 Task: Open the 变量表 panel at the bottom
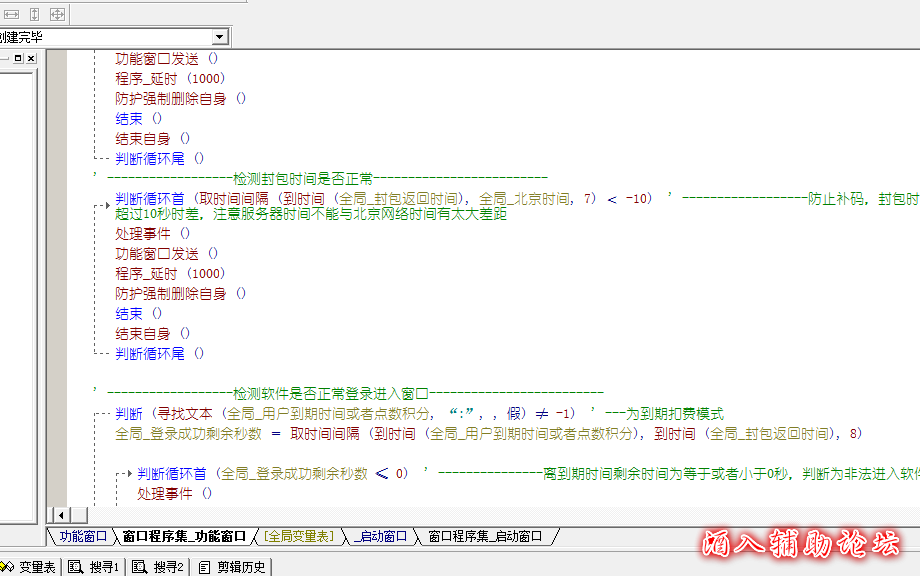pos(30,567)
